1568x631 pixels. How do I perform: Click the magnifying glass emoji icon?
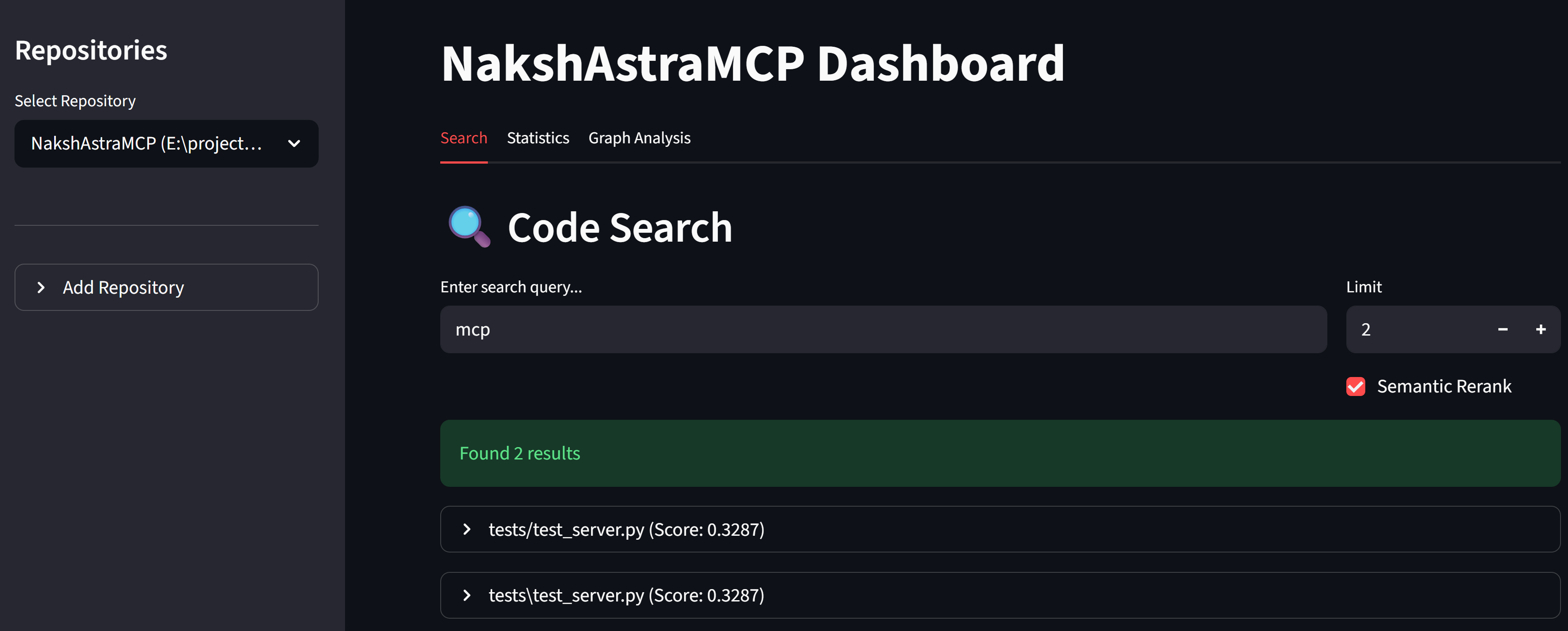(469, 227)
